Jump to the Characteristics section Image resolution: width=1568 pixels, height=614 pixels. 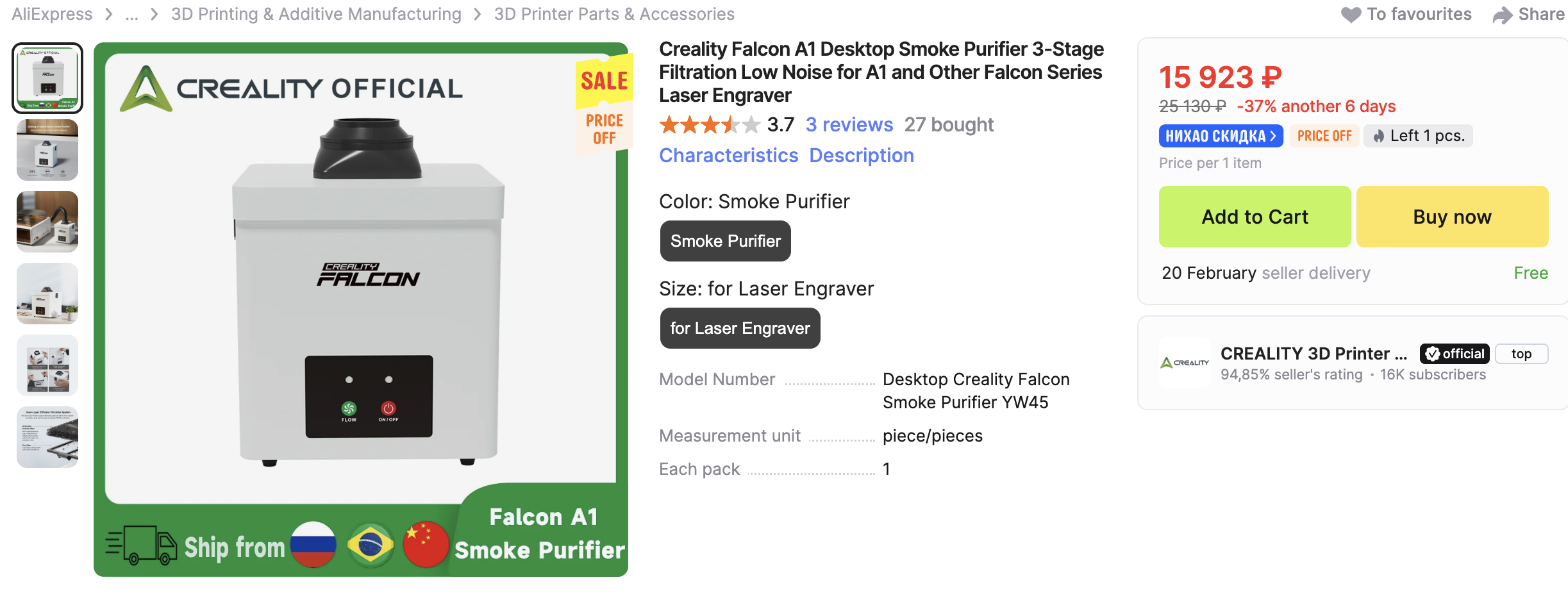pos(728,156)
